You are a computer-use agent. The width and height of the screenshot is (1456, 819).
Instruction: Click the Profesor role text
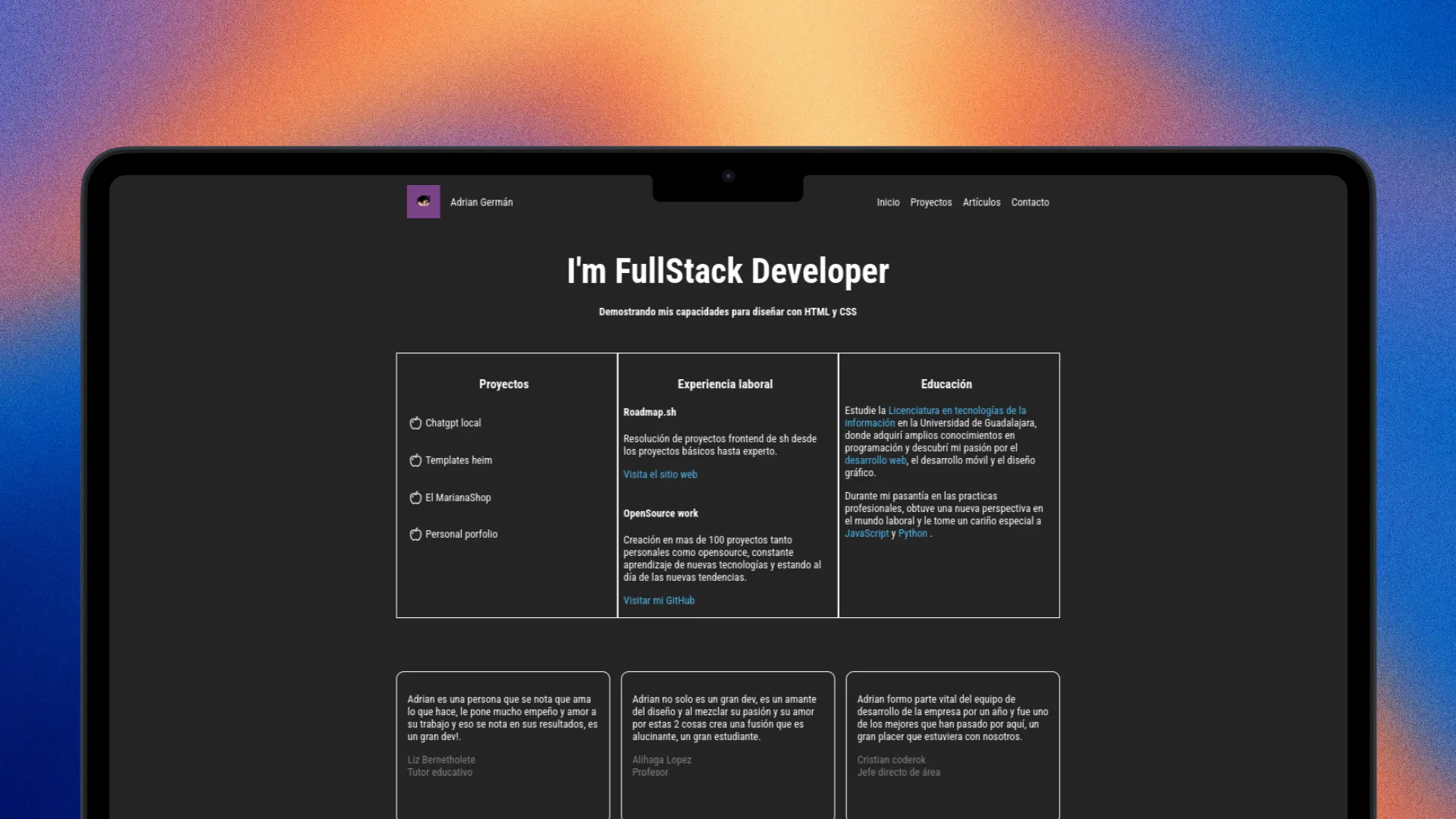(x=651, y=772)
